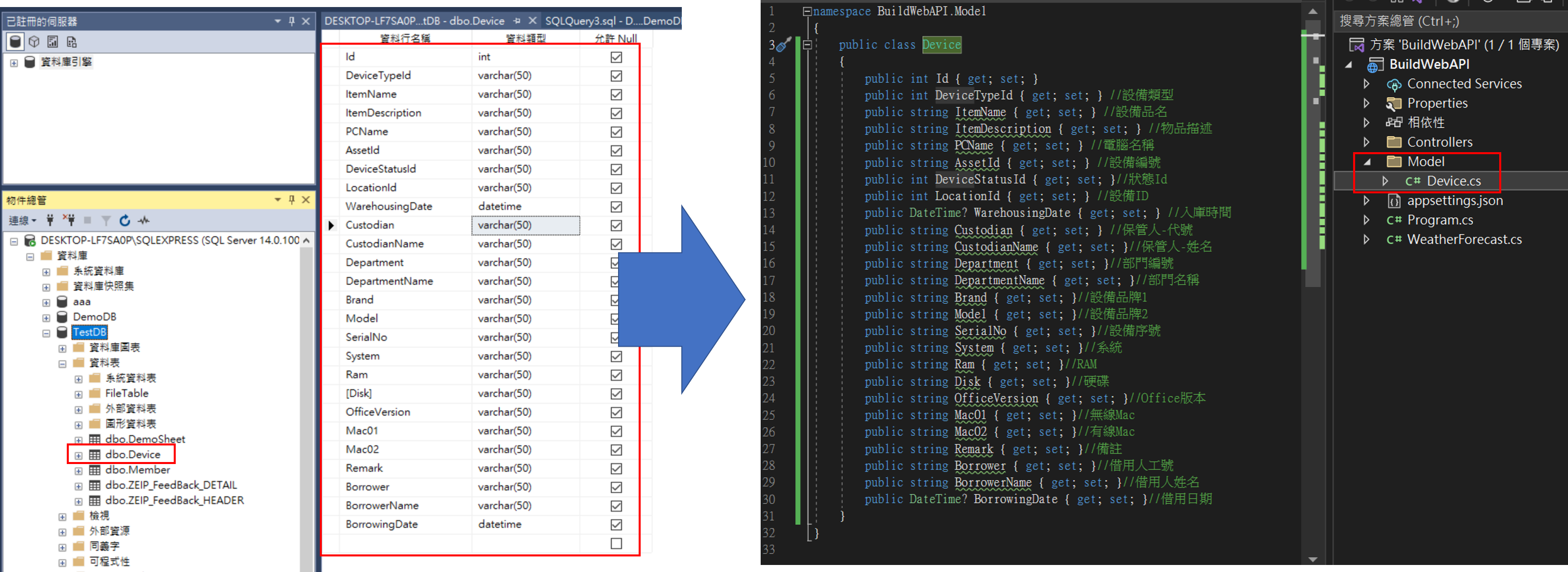
Task: Click the DemoDB database icon
Action: click(62, 316)
